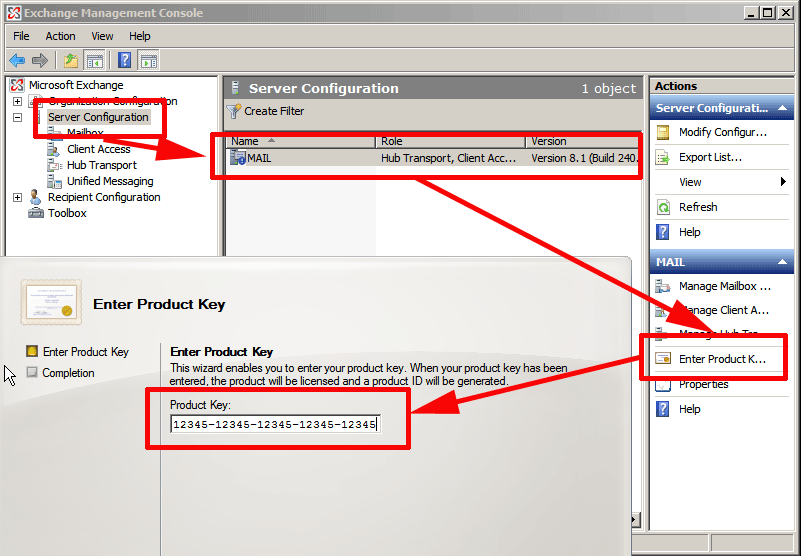Open the Help menu in menu bar
This screenshot has height=556, width=801.
click(x=139, y=36)
